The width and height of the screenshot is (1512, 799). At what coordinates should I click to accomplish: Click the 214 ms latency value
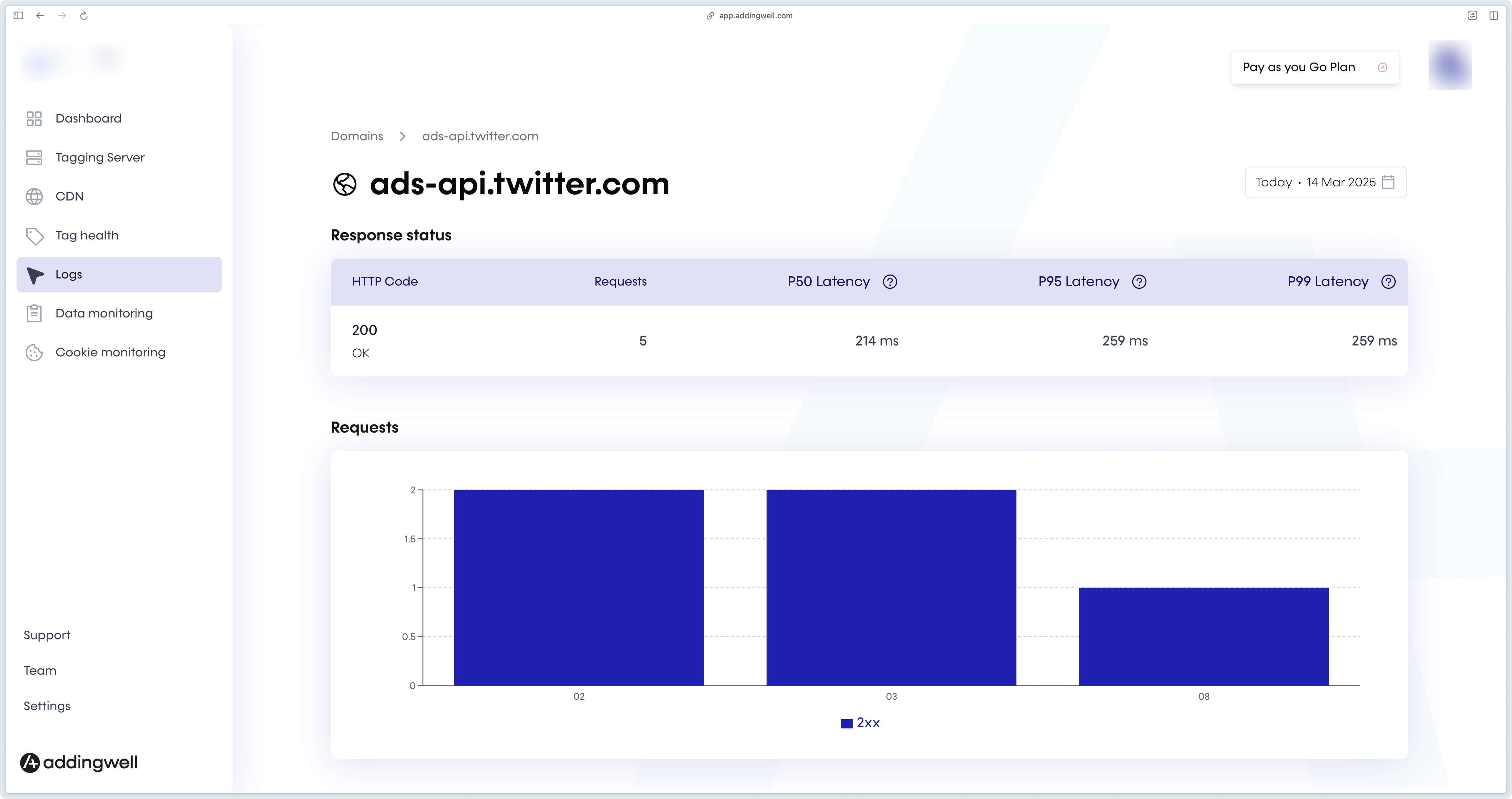tap(876, 341)
